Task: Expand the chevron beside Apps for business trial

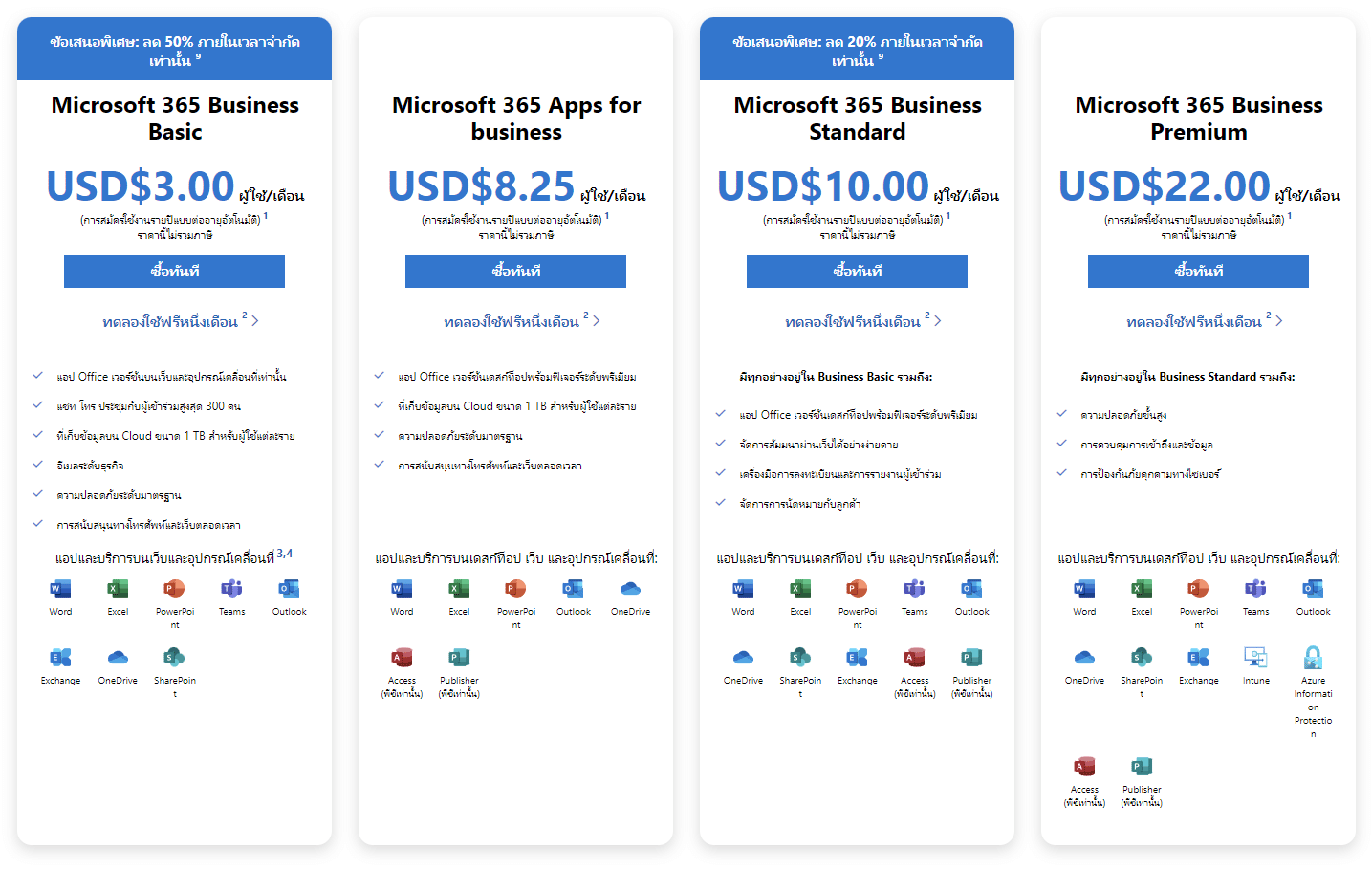Action: click(598, 321)
